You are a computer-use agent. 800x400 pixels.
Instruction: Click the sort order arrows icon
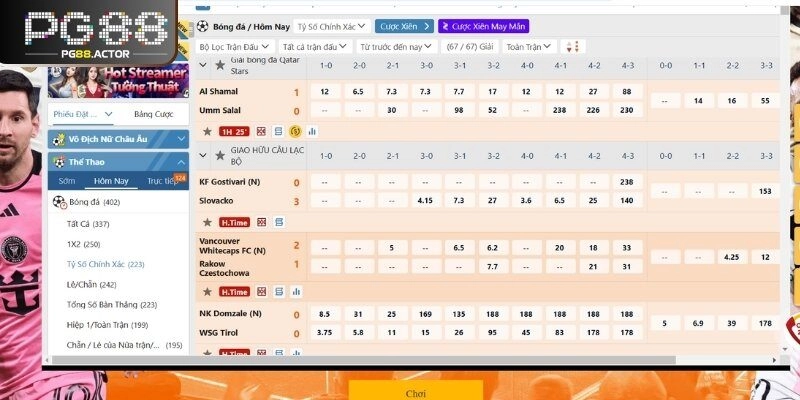point(573,47)
